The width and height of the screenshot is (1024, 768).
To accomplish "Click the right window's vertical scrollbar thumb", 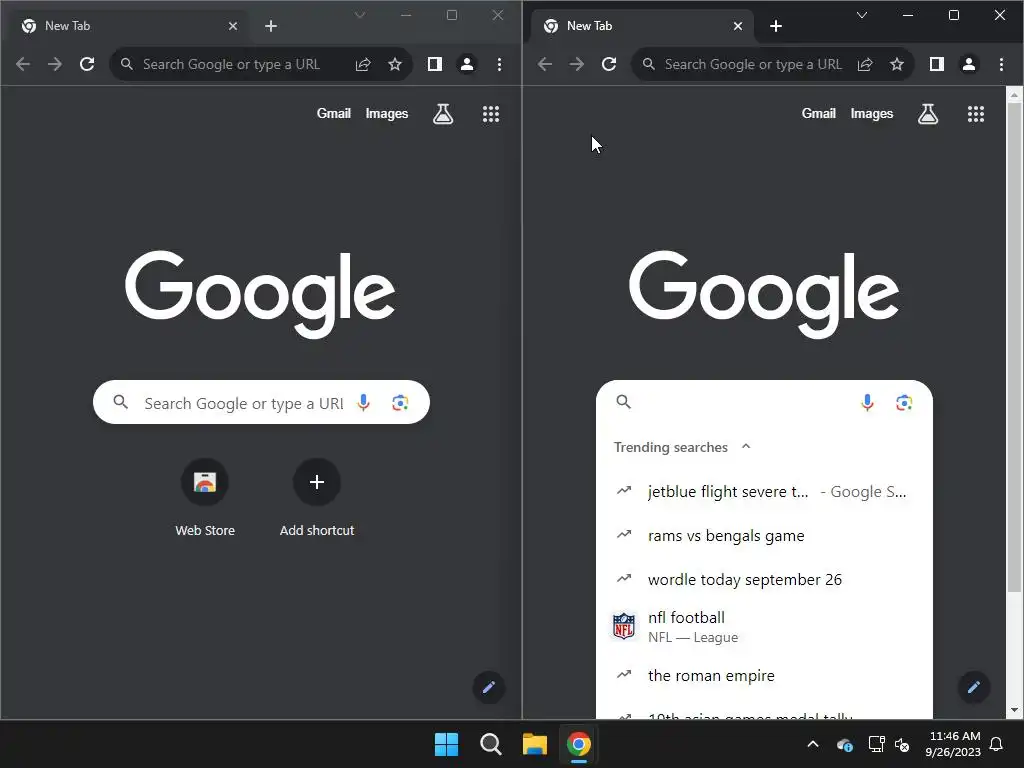I will [x=1014, y=349].
